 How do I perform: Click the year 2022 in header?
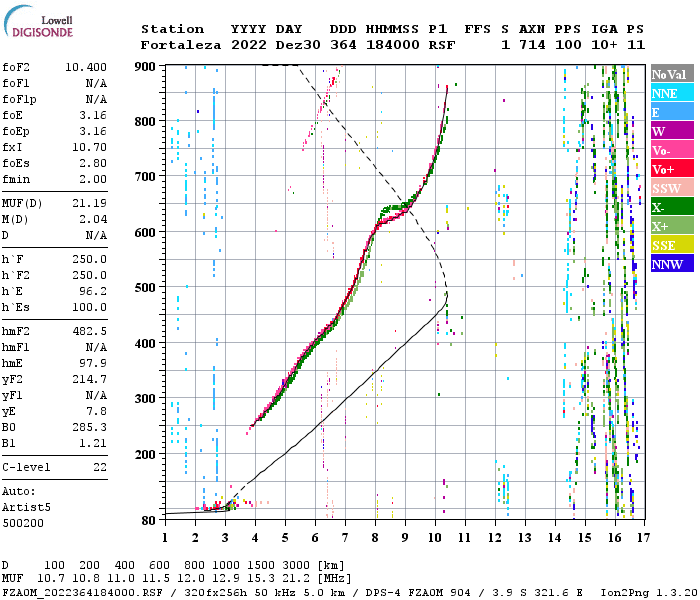[249, 45]
